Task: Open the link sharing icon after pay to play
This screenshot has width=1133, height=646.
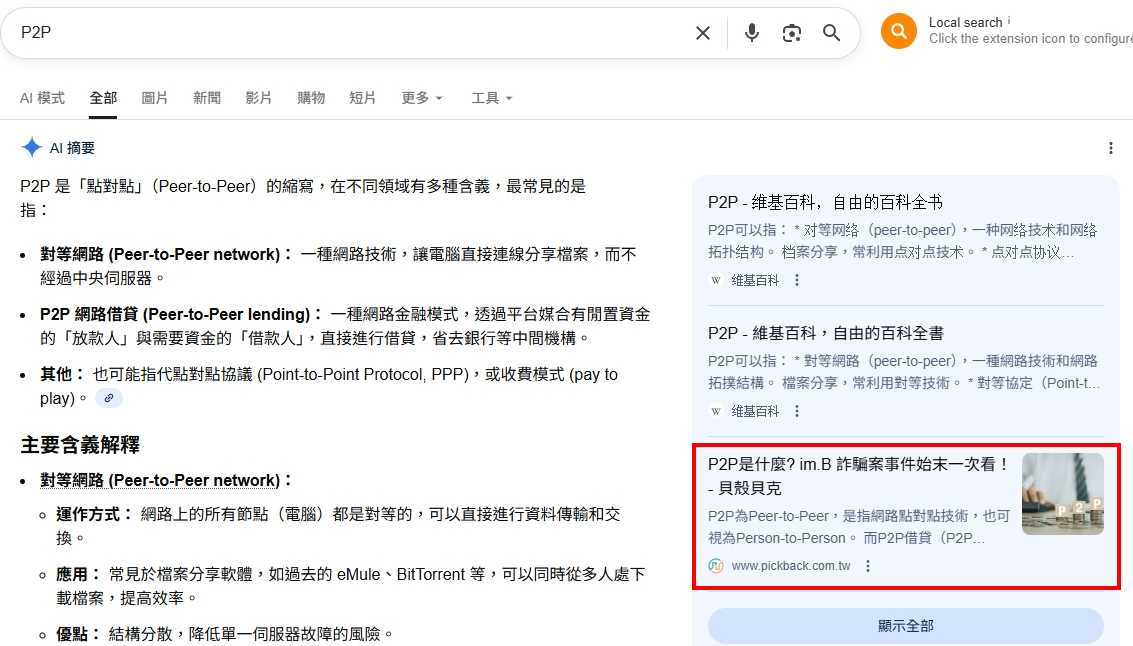Action: (108, 398)
